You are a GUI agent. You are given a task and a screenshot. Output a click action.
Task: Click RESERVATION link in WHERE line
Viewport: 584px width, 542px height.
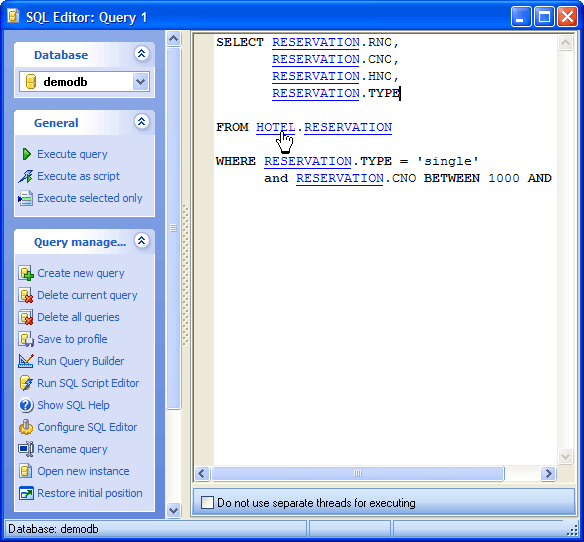click(308, 161)
